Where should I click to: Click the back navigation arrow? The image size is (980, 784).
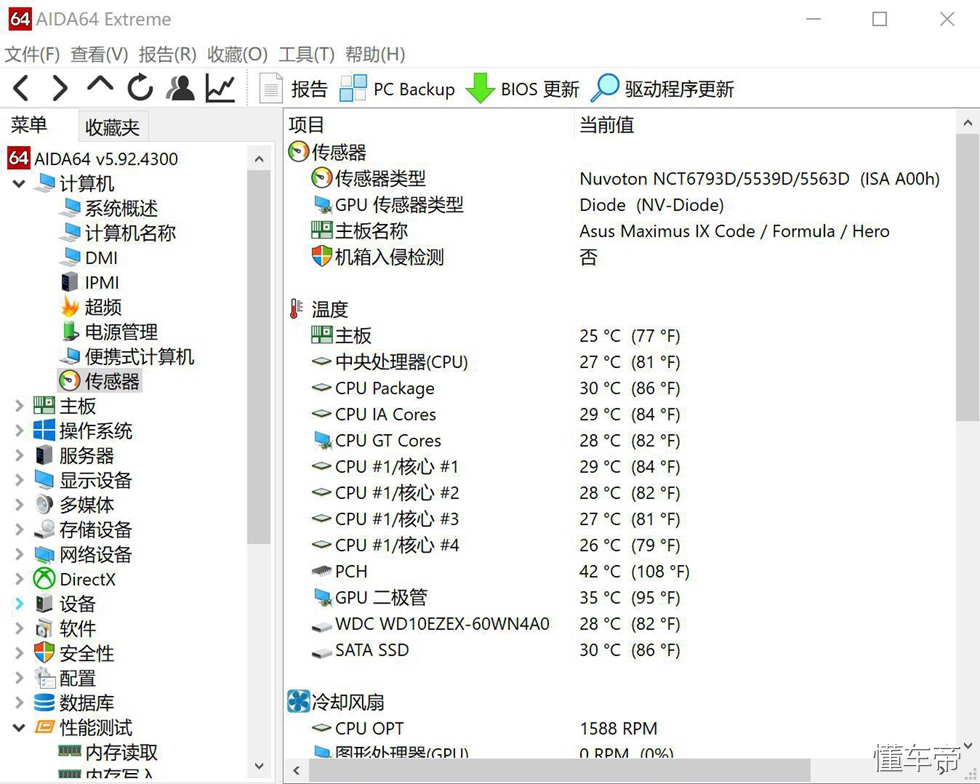[x=20, y=88]
